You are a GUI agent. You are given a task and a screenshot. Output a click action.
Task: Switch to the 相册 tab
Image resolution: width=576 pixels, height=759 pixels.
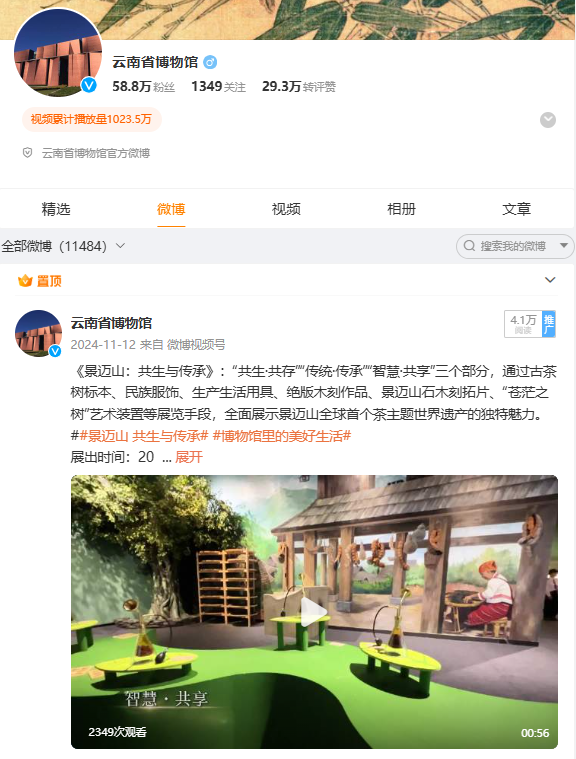[401, 209]
